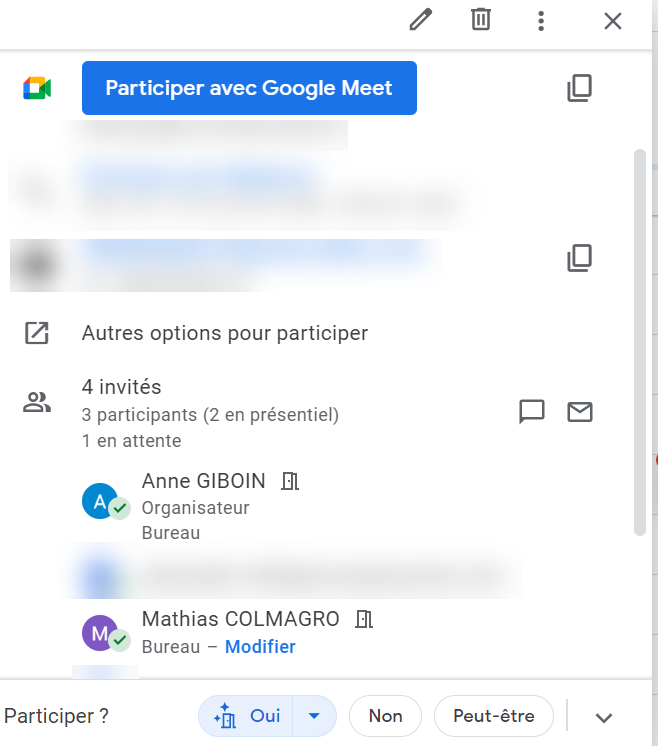Click Mathias COLMAGRO's avatar
The height and width of the screenshot is (746, 658).
pos(99,633)
